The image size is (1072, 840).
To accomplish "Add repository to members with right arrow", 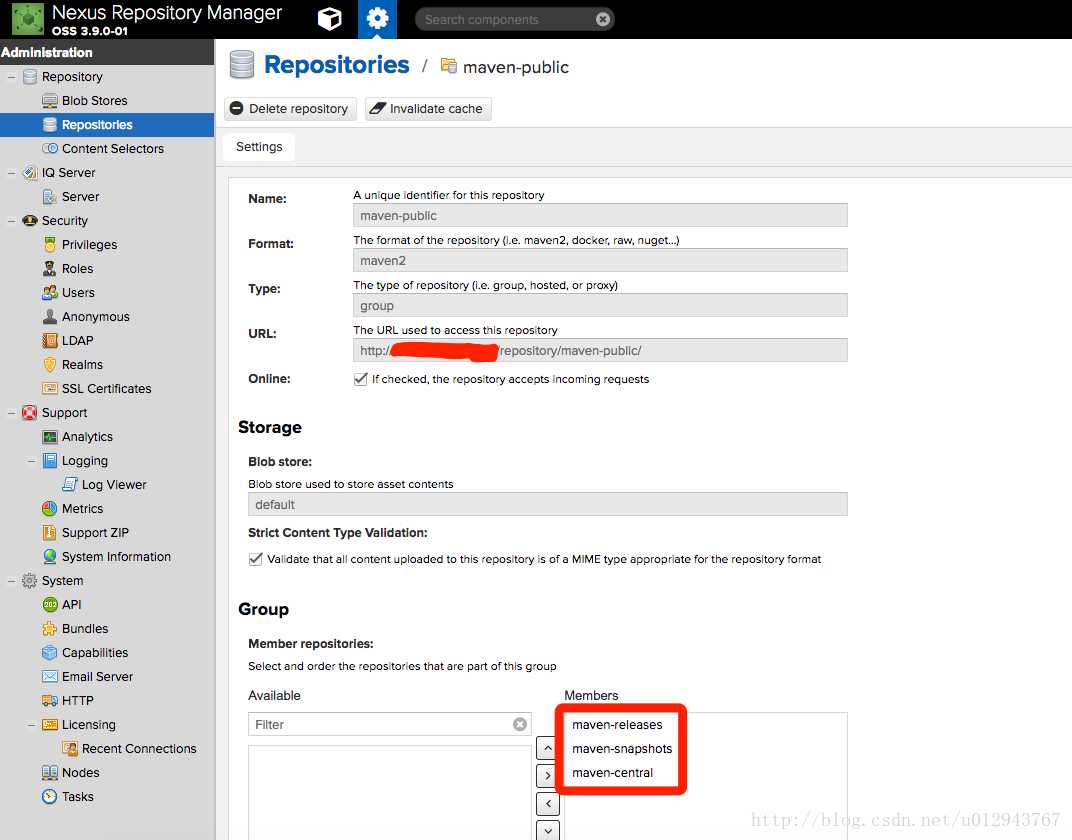I will [x=548, y=776].
